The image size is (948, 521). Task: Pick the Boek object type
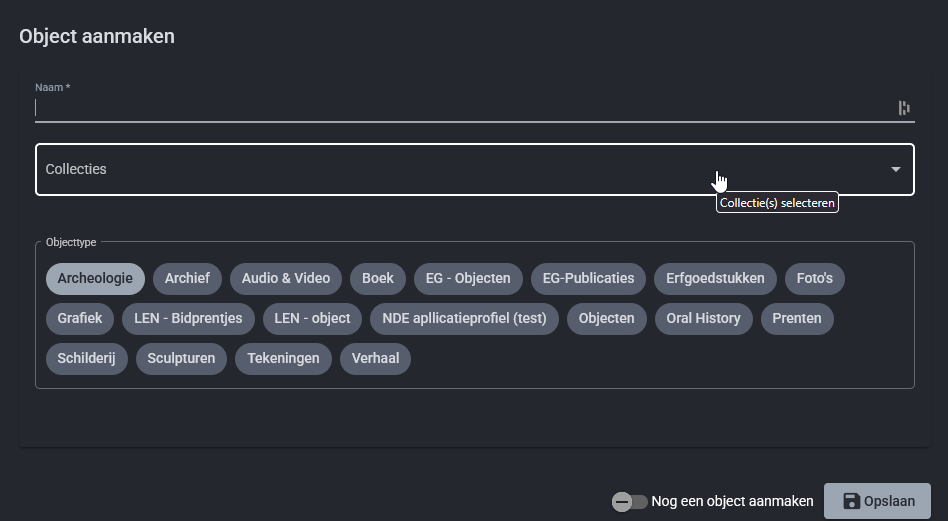[x=378, y=278]
